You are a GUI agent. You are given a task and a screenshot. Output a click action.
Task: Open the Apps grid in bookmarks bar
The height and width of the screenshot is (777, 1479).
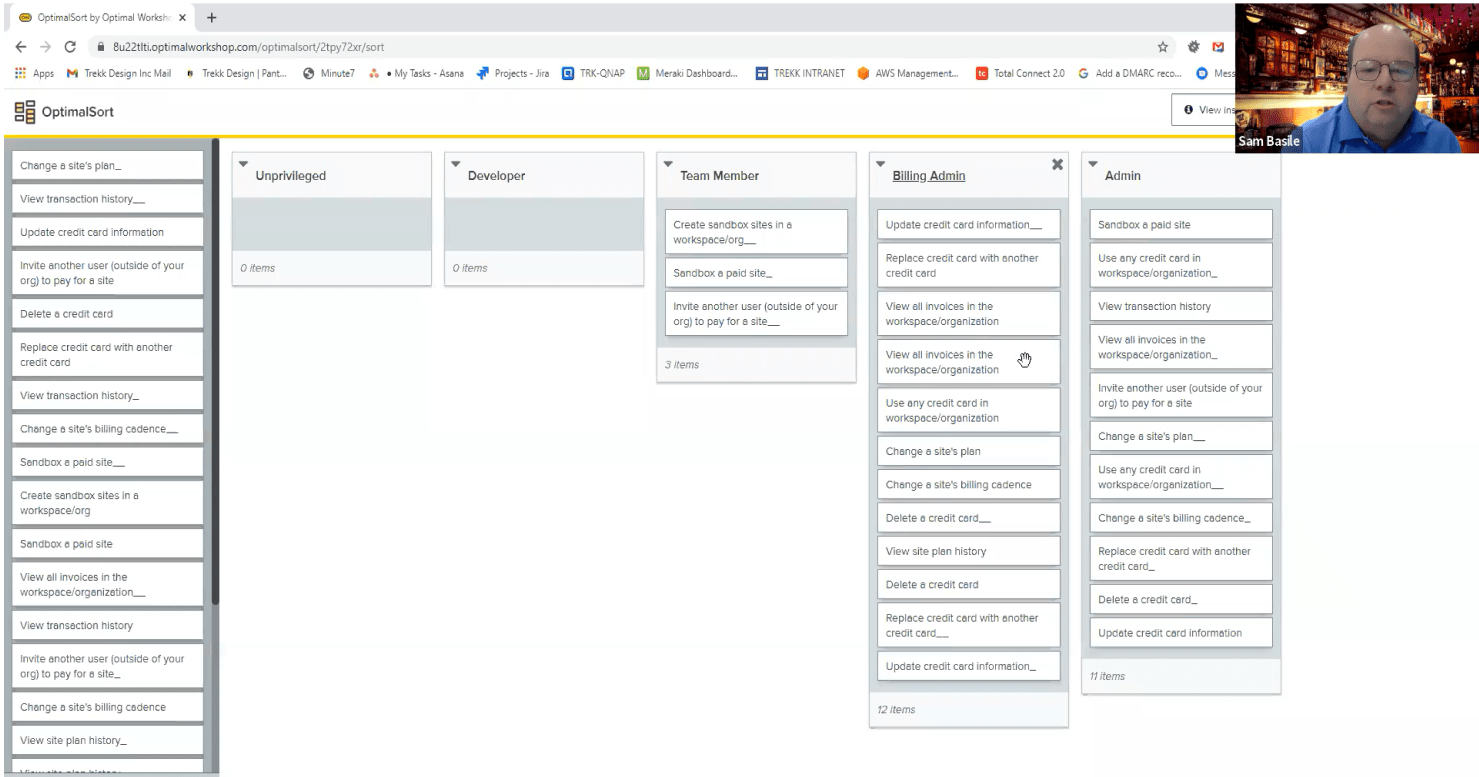pyautogui.click(x=35, y=73)
